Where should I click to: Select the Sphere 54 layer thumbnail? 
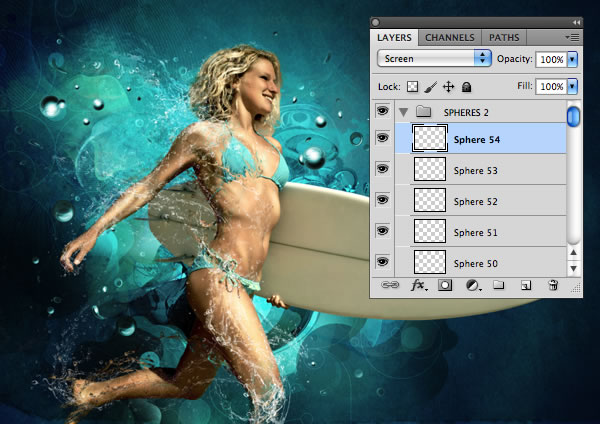click(x=430, y=138)
